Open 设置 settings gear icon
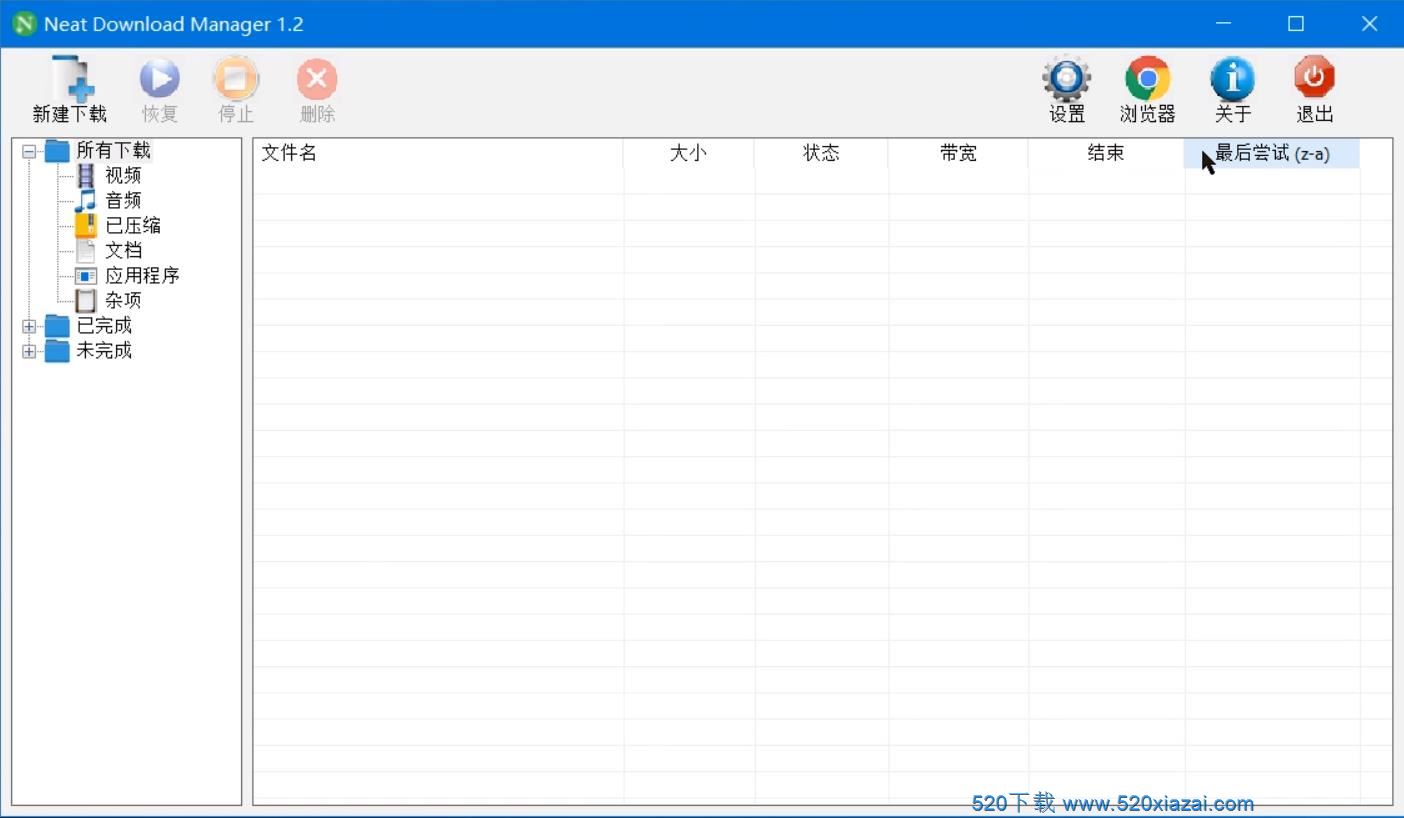The image size is (1404, 818). pyautogui.click(x=1067, y=78)
